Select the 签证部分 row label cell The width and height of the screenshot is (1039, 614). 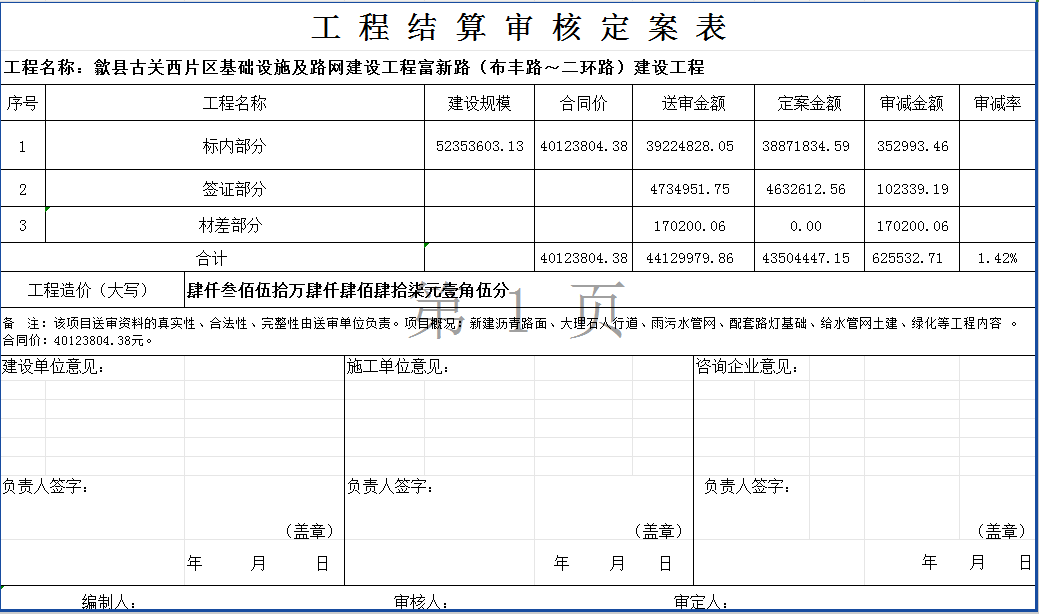click(x=235, y=189)
